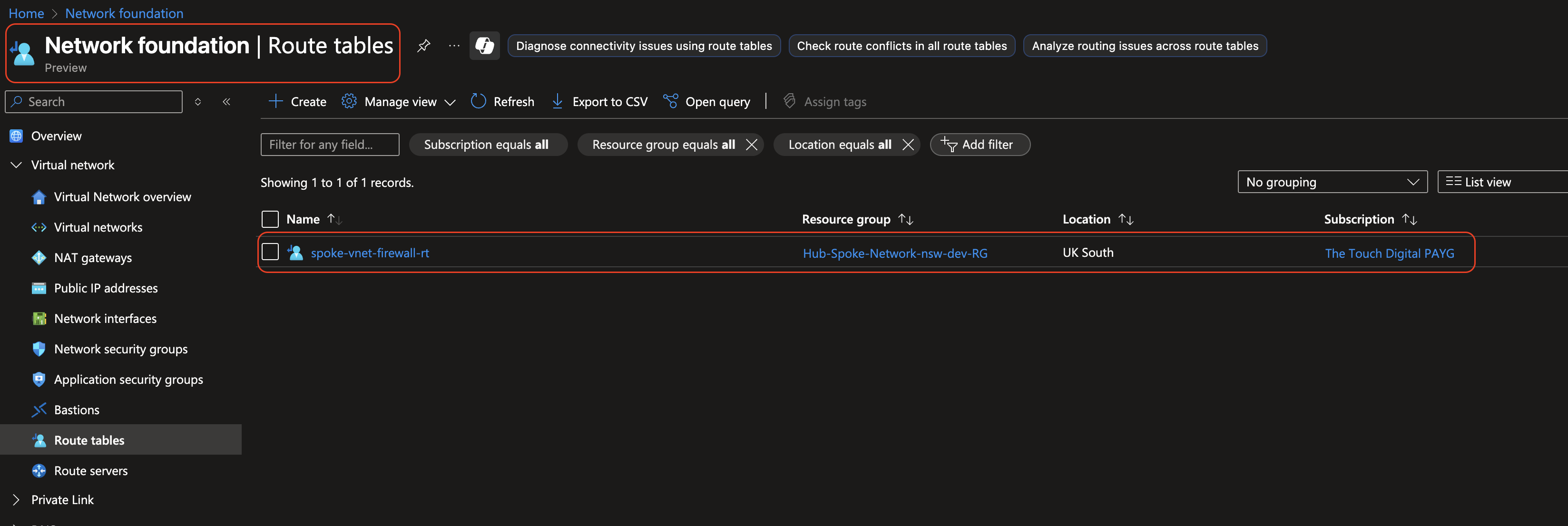This screenshot has width=1568, height=526.
Task: Open the Manage view dropdown
Action: click(399, 101)
